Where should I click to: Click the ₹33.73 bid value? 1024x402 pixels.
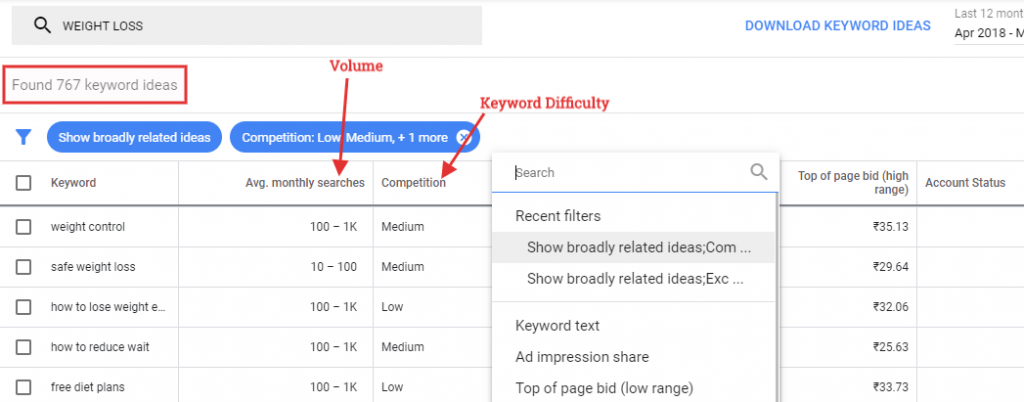coord(890,387)
